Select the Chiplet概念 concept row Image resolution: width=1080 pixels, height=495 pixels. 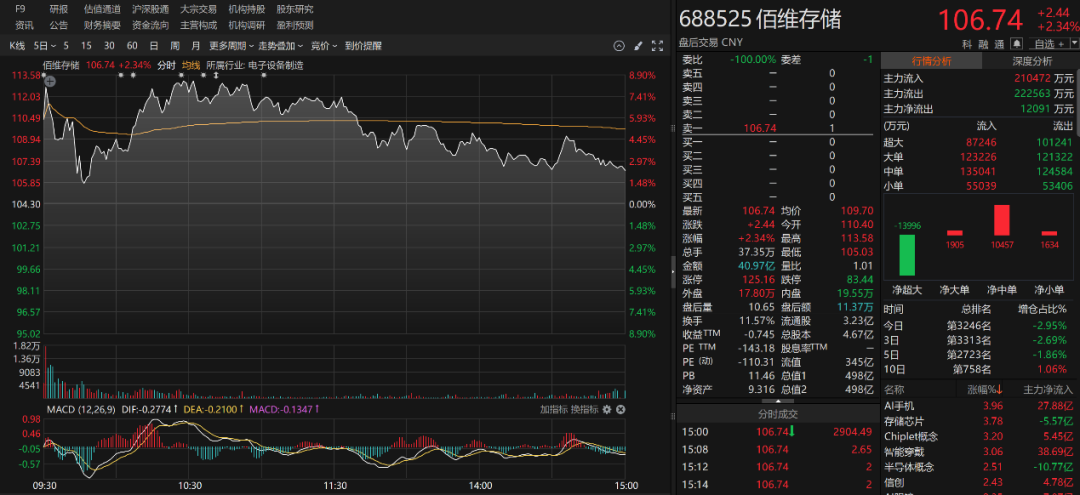[x=979, y=436]
